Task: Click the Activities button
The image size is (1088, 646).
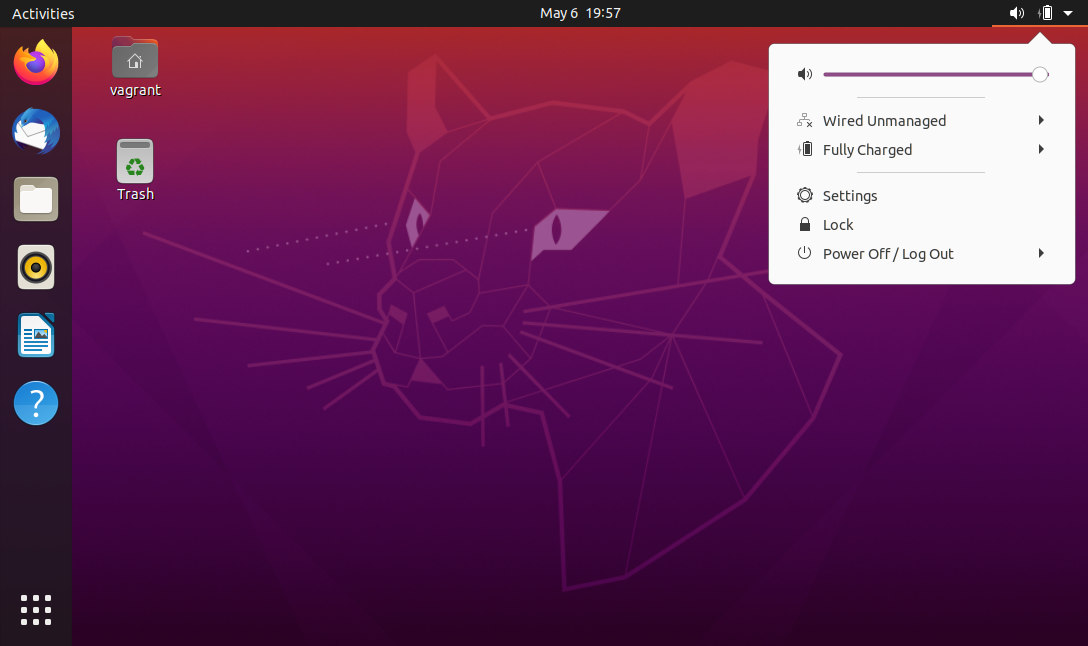Action: tap(43, 13)
